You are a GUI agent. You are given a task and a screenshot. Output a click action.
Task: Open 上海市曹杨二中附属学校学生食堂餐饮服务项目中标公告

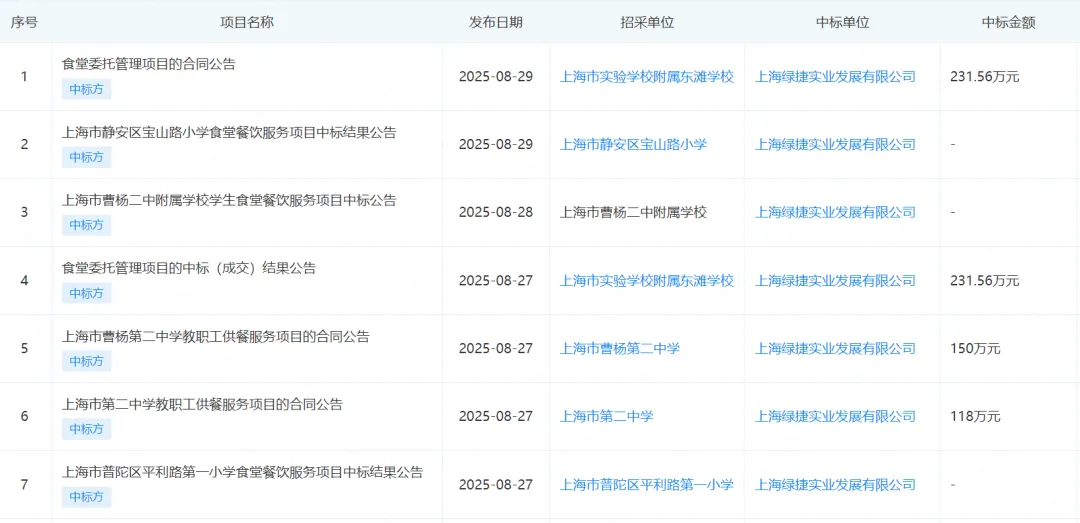tap(229, 200)
